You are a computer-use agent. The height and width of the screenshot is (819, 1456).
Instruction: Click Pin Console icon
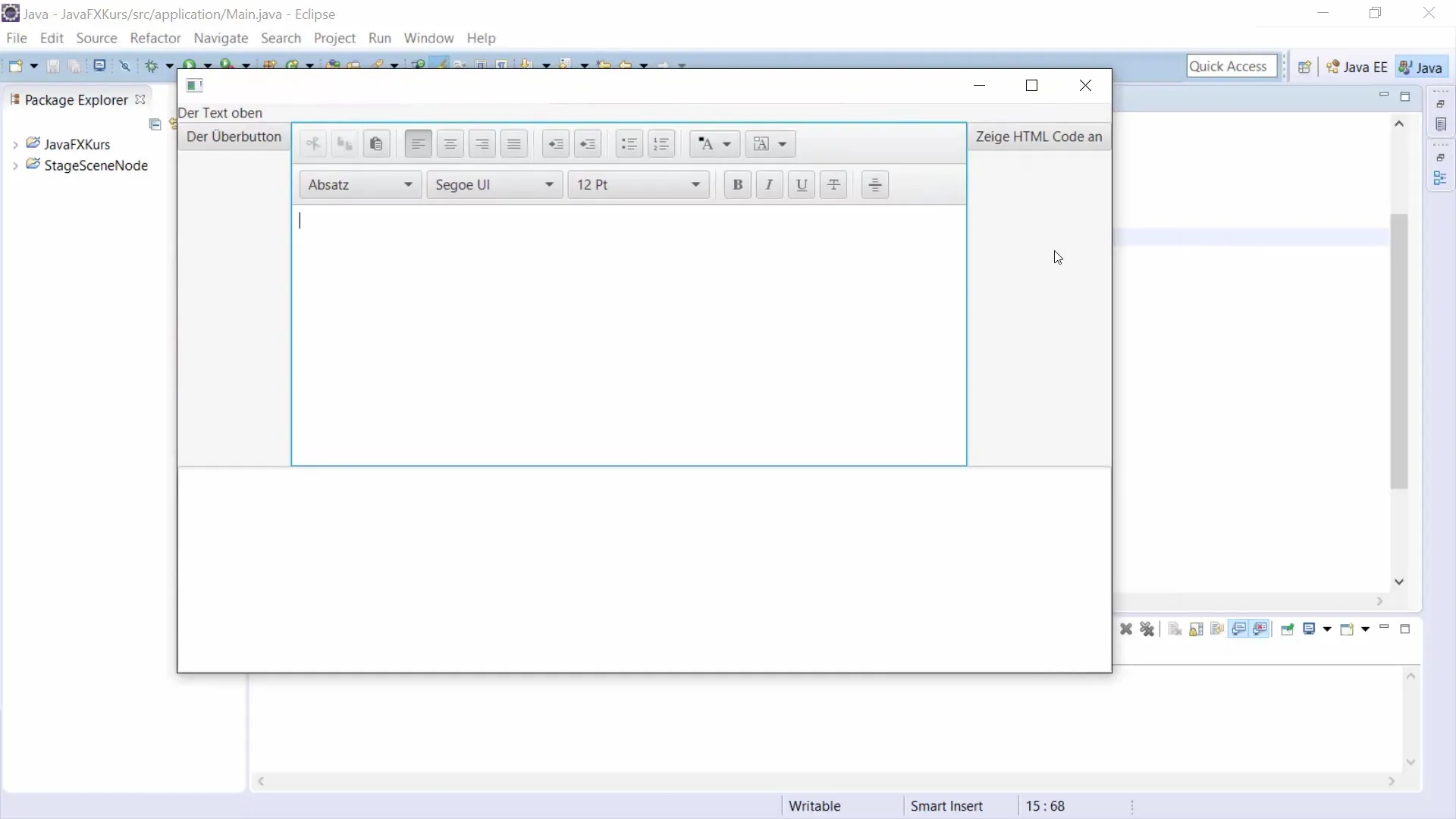point(1287,629)
